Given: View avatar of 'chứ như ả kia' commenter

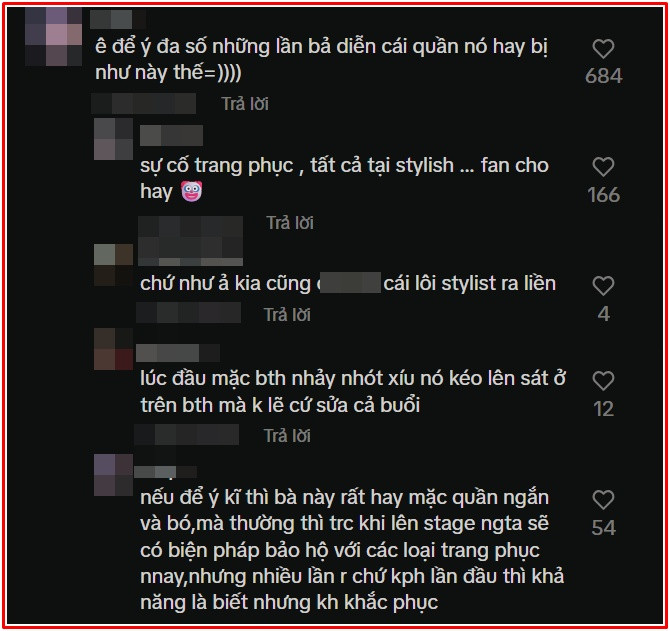Looking at the screenshot, I should tap(113, 265).
